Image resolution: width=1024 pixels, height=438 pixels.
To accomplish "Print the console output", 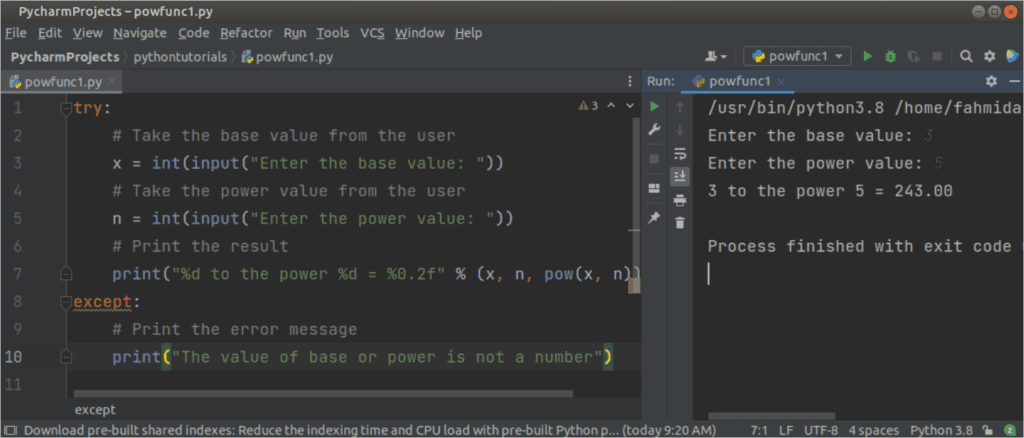I will pyautogui.click(x=680, y=200).
